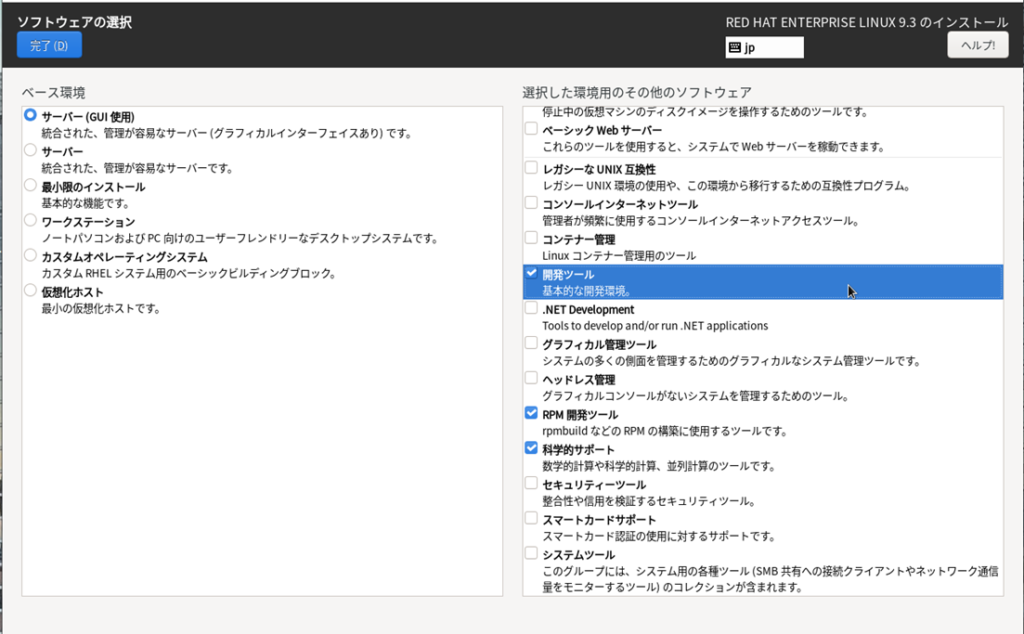The width and height of the screenshot is (1024, 634).
Task: Tick the コンテナー管理 checkbox
Action: tap(531, 238)
